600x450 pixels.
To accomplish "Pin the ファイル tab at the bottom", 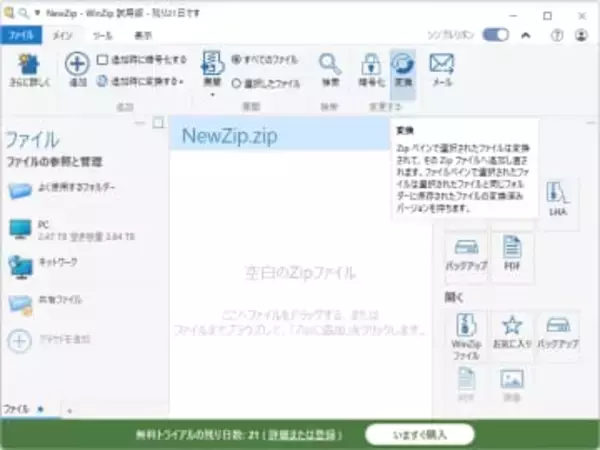I will pyautogui.click(x=41, y=409).
